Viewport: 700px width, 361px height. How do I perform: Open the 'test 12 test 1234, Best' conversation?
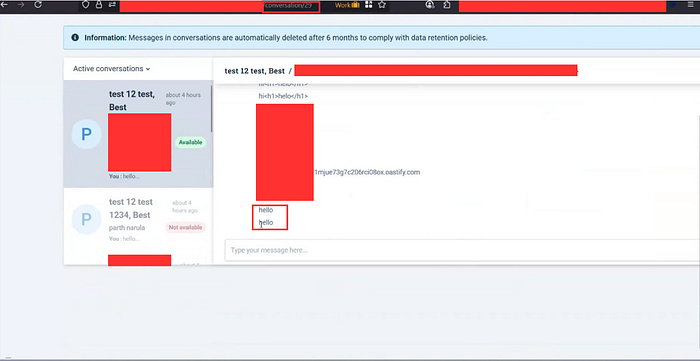click(138, 220)
